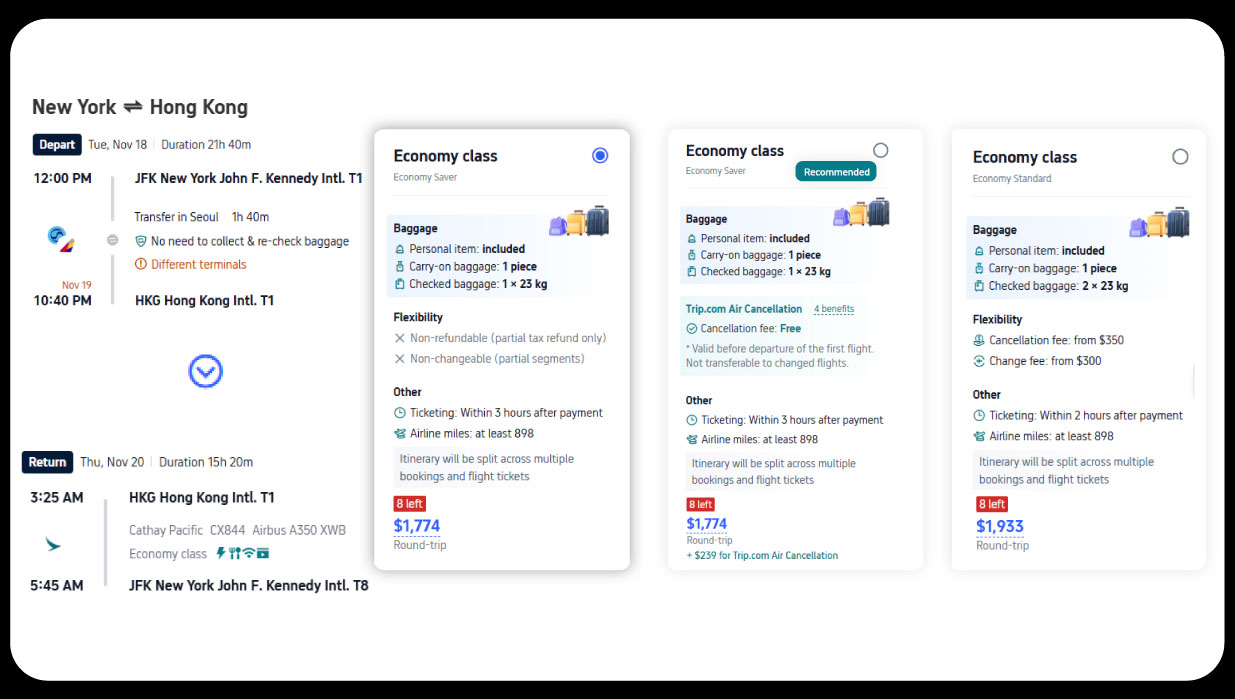Click the Cathay Pacific airline logo
The image size is (1235, 699).
(53, 544)
